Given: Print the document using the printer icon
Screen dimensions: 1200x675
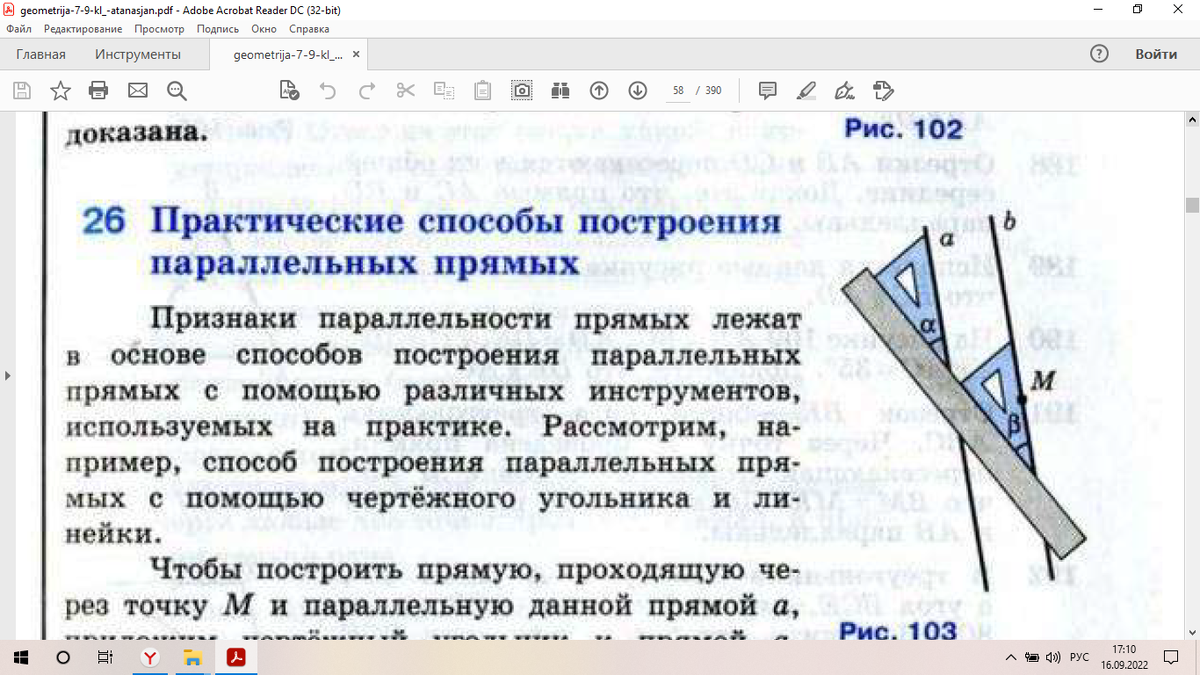Looking at the screenshot, I should [x=99, y=91].
